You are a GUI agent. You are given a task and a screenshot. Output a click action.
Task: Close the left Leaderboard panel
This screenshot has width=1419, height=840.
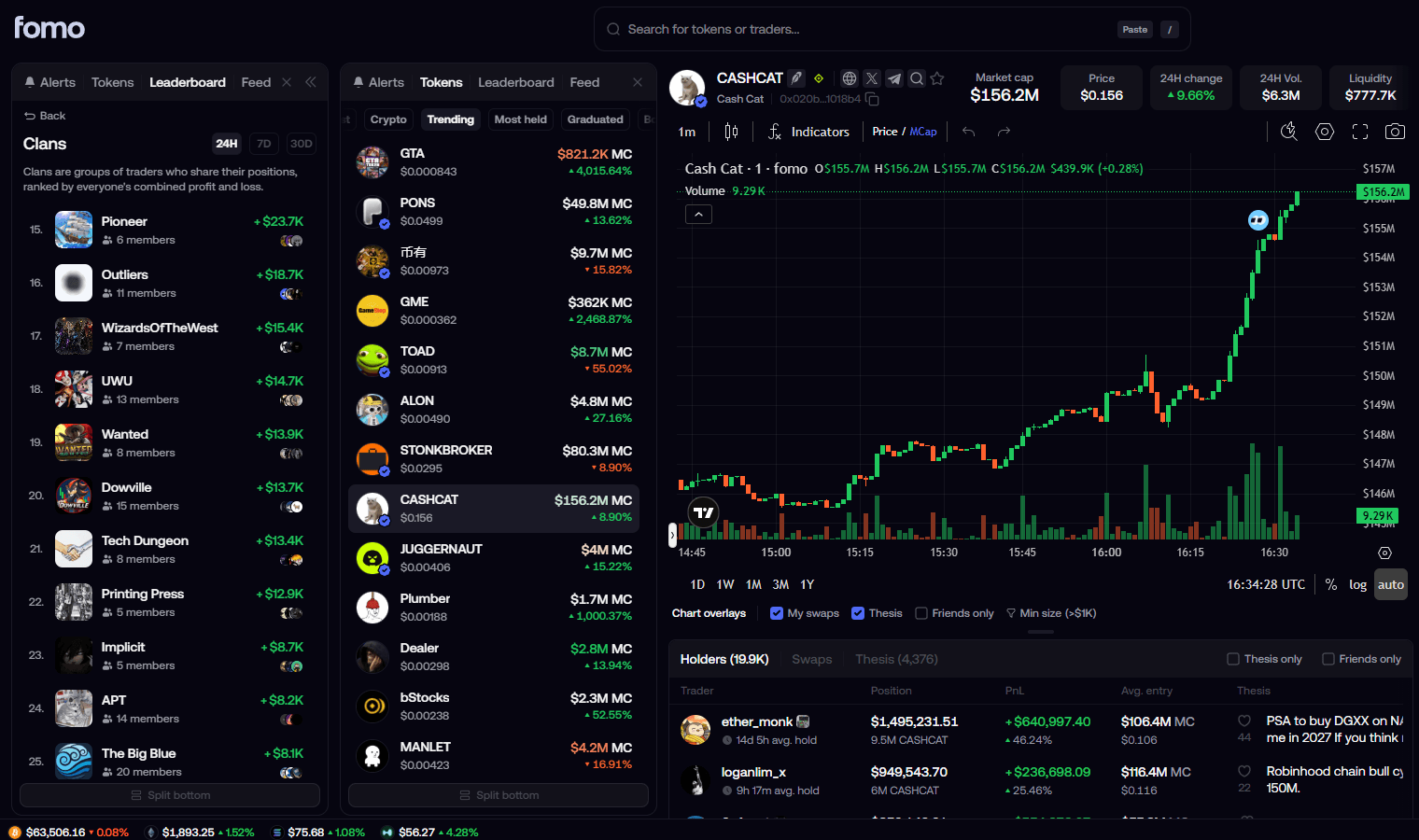coord(287,82)
